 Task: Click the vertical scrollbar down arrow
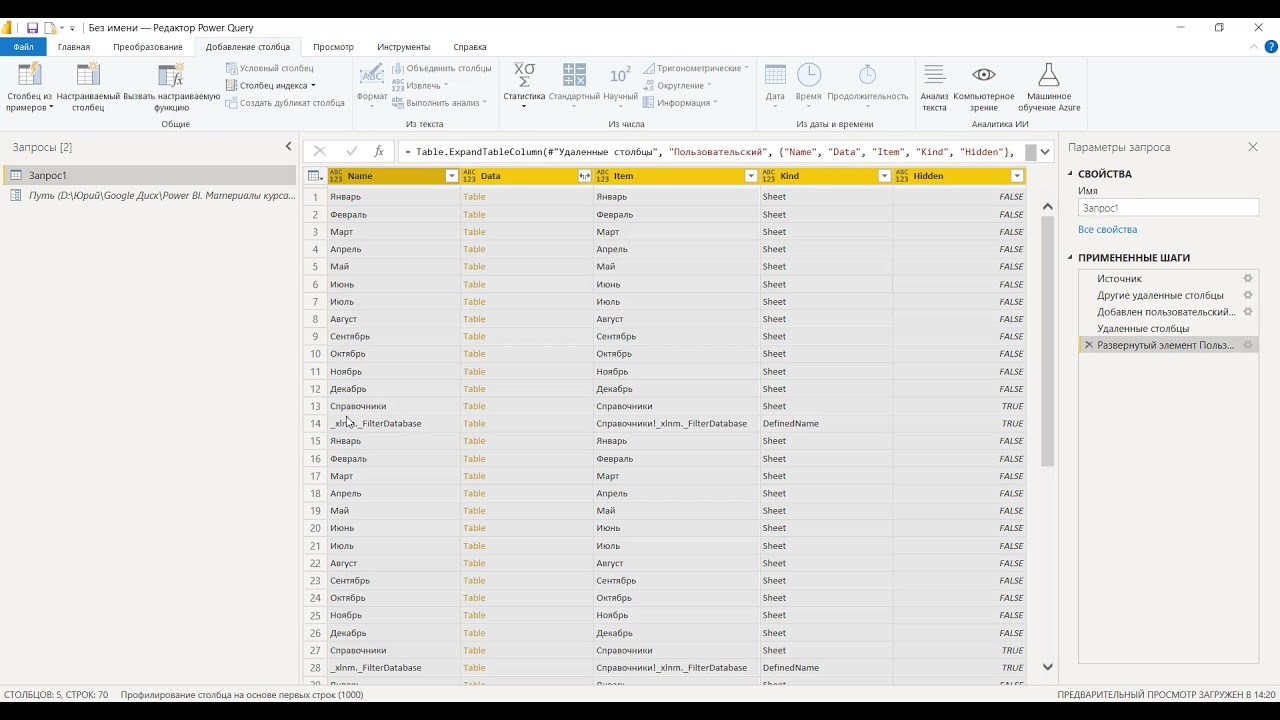tap(1048, 667)
